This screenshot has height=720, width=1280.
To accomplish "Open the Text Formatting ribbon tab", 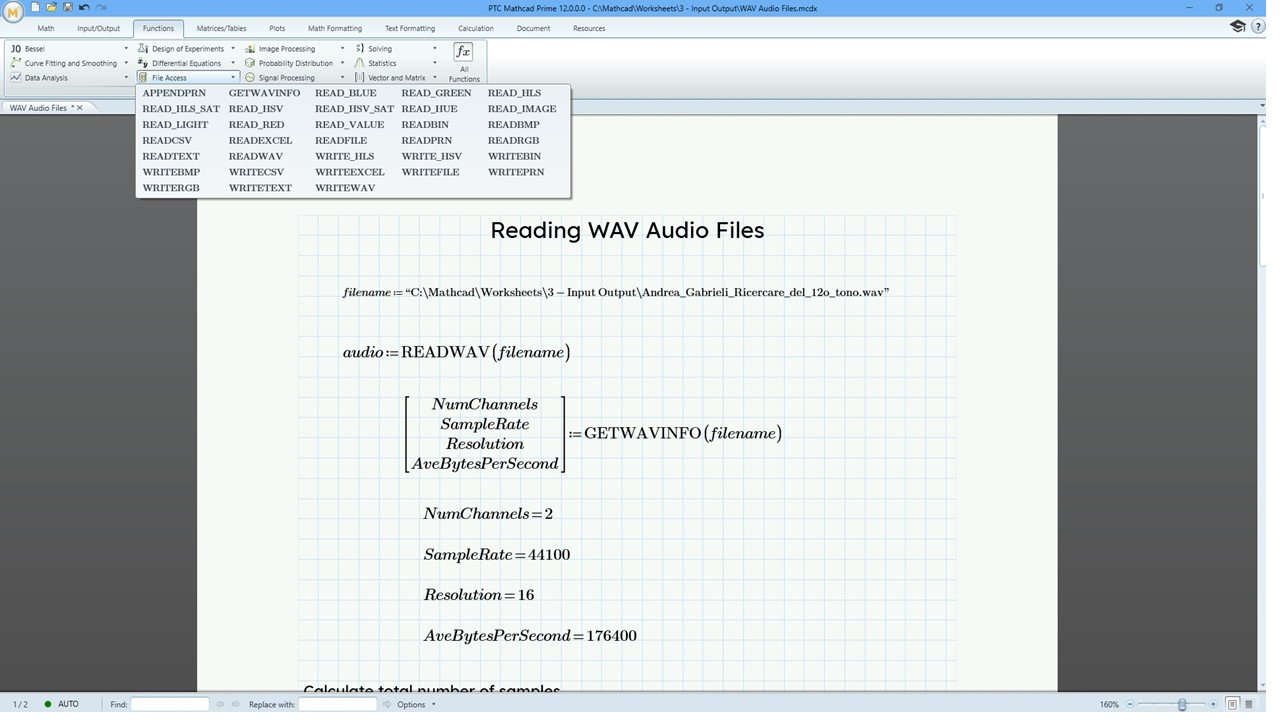I will pos(410,28).
